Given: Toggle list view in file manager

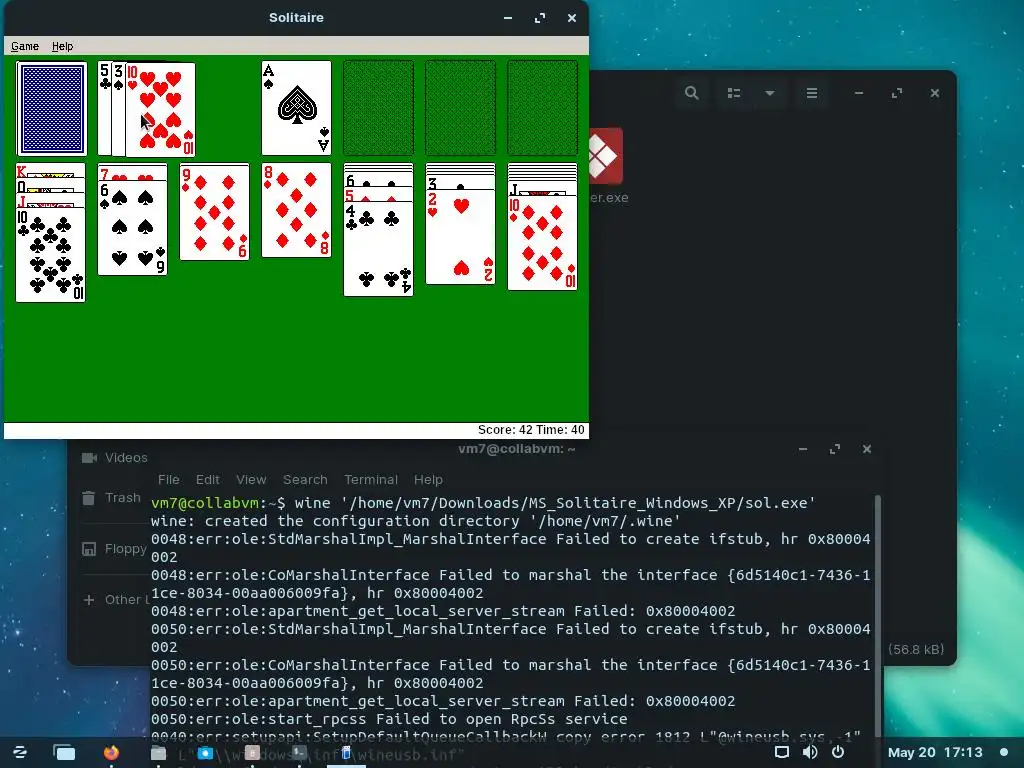Looking at the screenshot, I should pos(734,93).
